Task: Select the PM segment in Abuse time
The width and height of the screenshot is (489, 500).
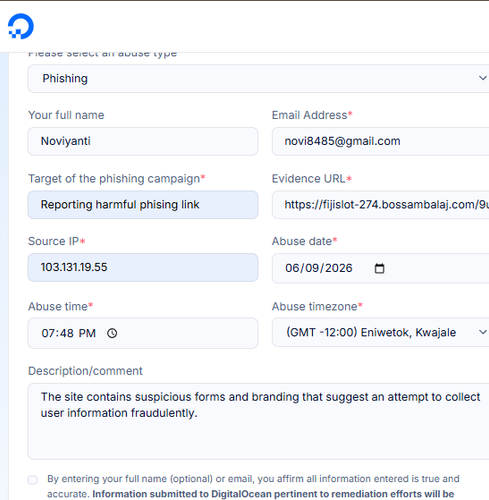Action: 87,333
